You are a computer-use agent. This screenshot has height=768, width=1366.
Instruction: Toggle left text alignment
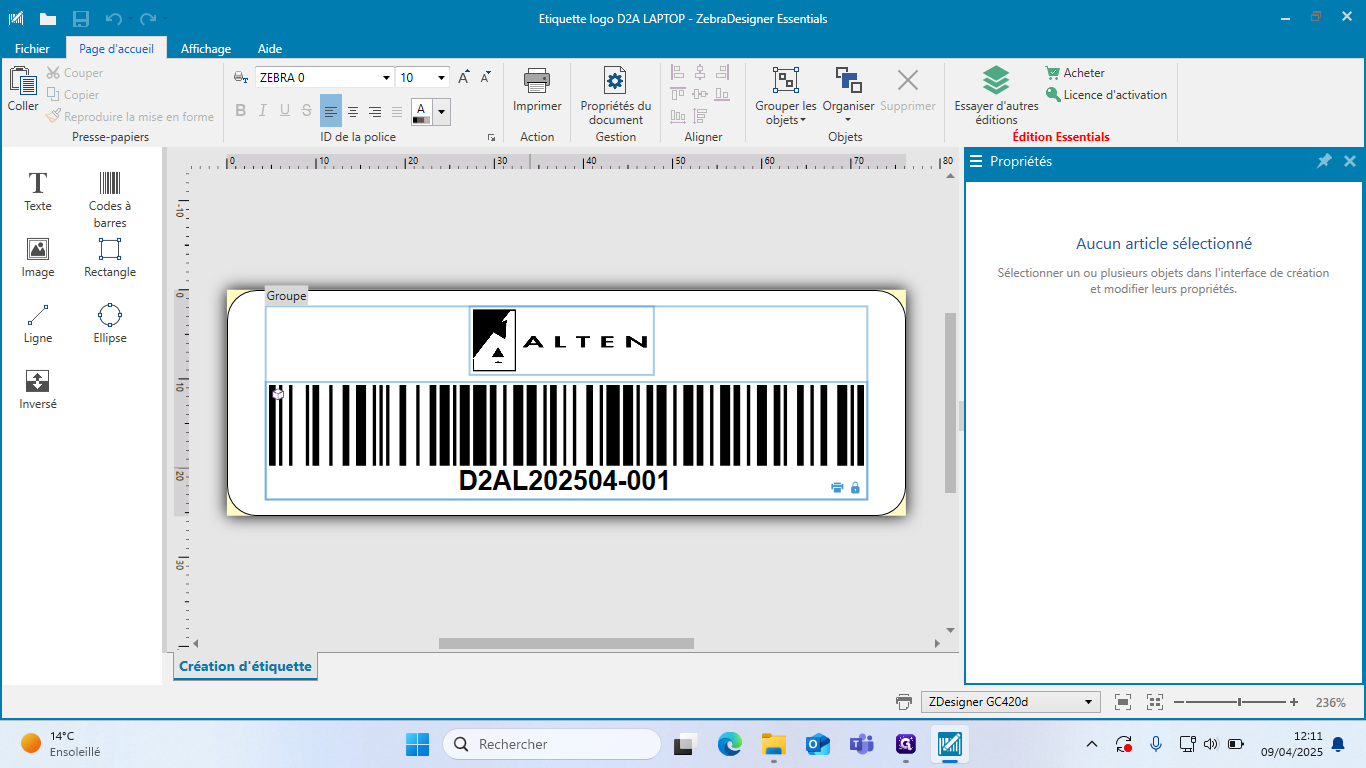[331, 111]
